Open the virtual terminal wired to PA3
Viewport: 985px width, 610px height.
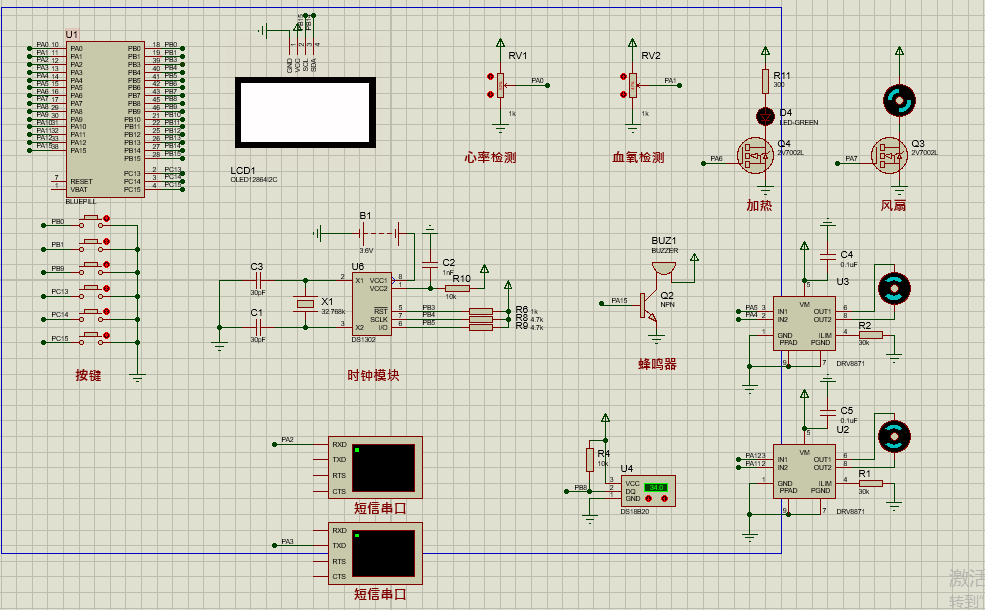coord(375,553)
